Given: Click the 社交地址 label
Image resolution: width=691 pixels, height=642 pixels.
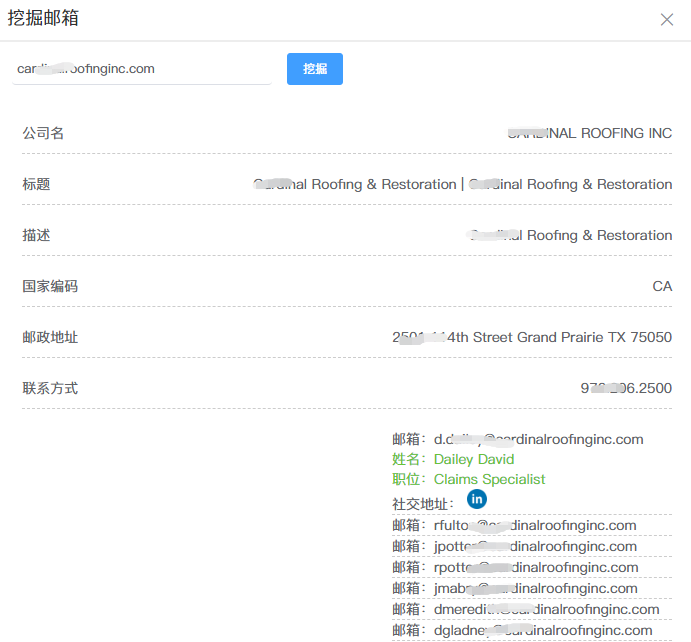Looking at the screenshot, I should 423,504.
